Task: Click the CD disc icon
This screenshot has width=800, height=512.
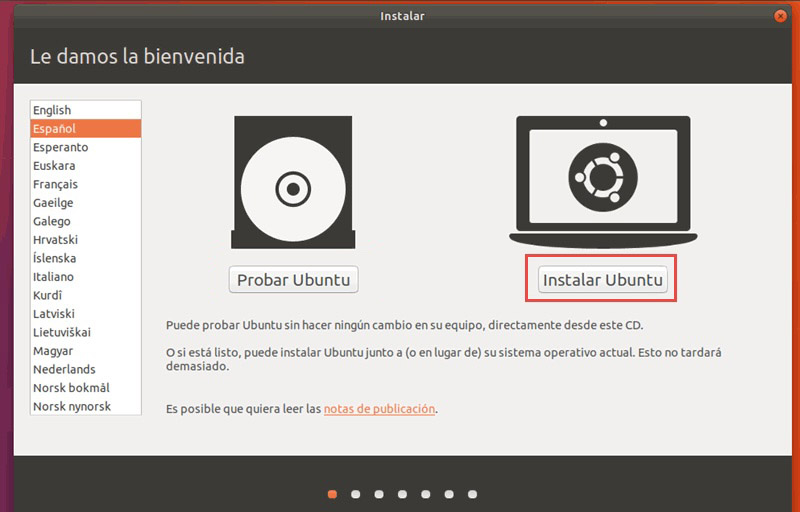Action: tap(293, 183)
